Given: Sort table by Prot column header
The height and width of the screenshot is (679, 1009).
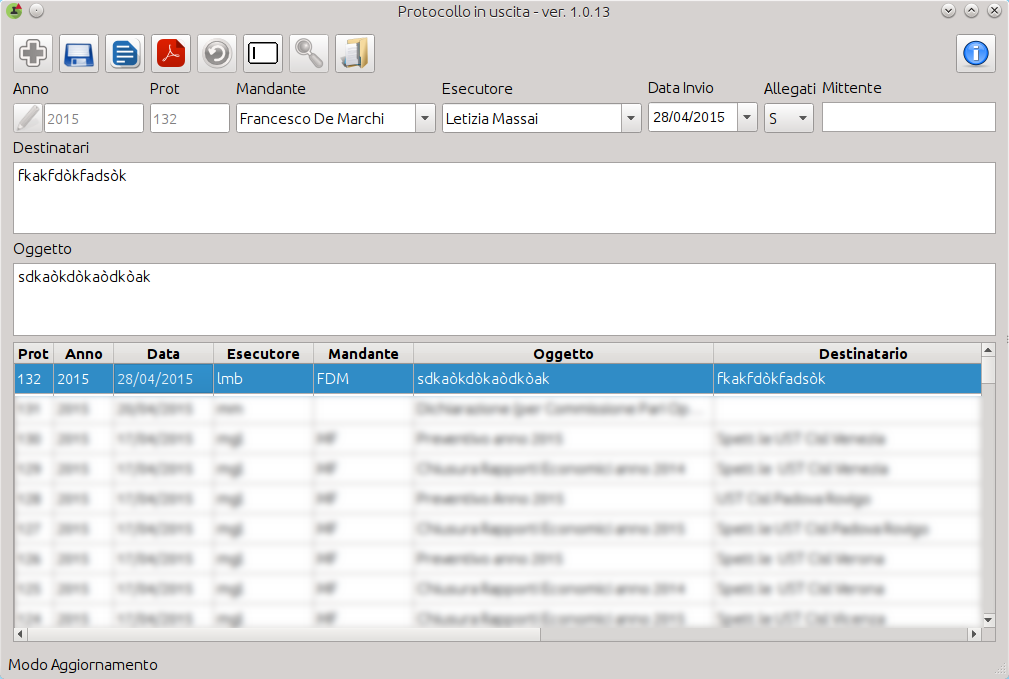Looking at the screenshot, I should click(x=33, y=353).
